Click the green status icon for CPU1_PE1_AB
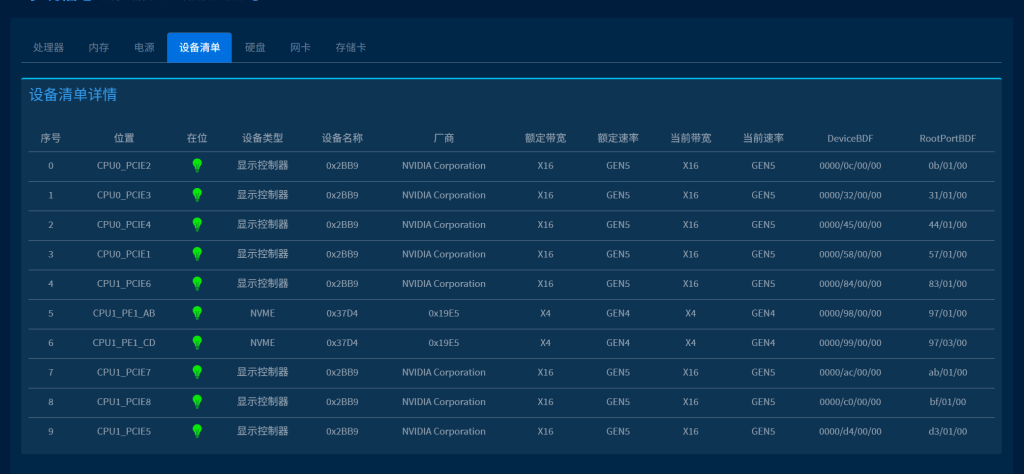Screen dimensions: 1024x474 click(x=197, y=313)
